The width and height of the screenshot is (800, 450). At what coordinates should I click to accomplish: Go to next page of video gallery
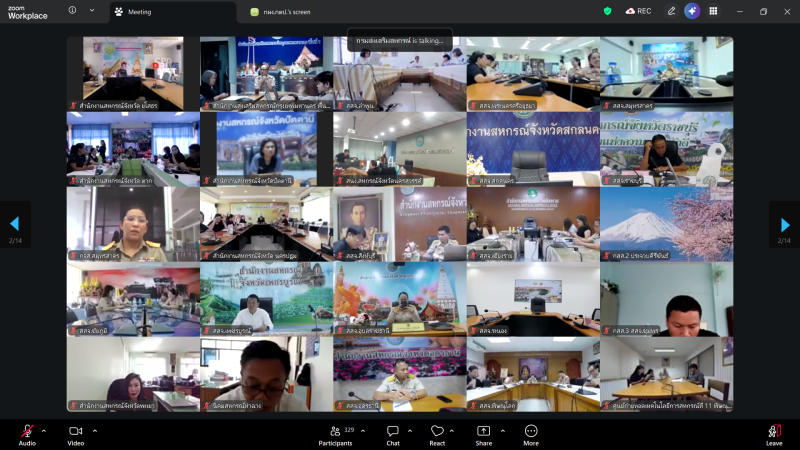(785, 224)
